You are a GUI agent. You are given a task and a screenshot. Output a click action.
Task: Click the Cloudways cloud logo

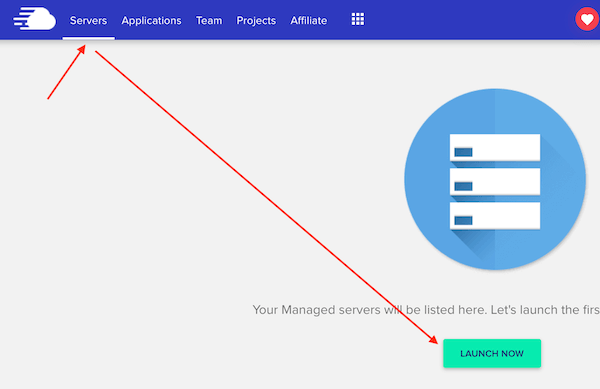34,18
